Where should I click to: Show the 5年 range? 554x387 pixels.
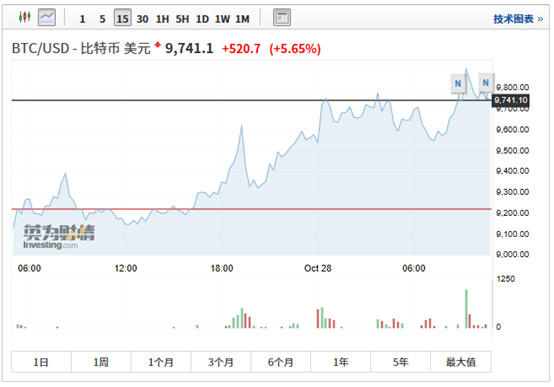[401, 362]
